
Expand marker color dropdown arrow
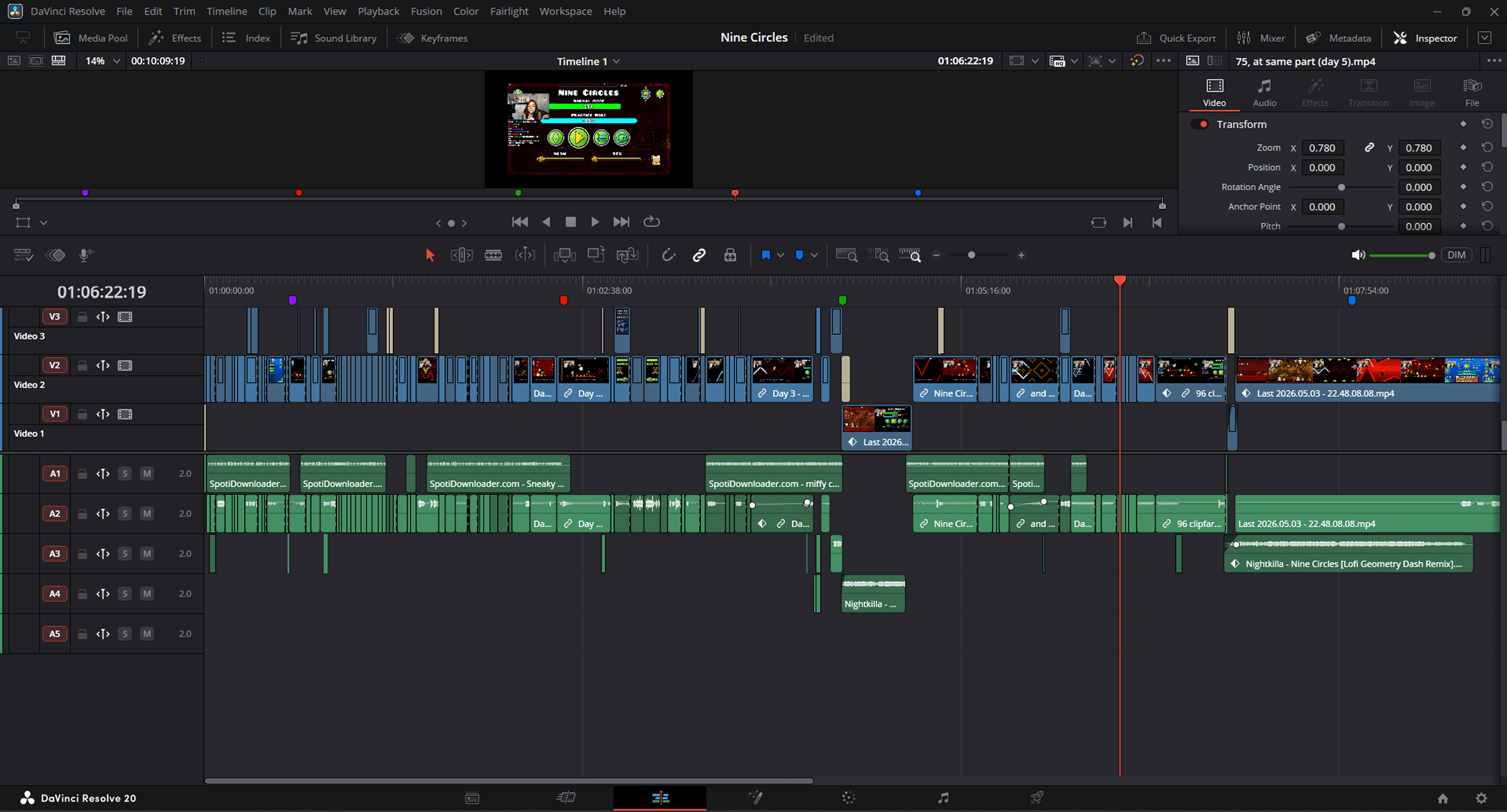814,255
